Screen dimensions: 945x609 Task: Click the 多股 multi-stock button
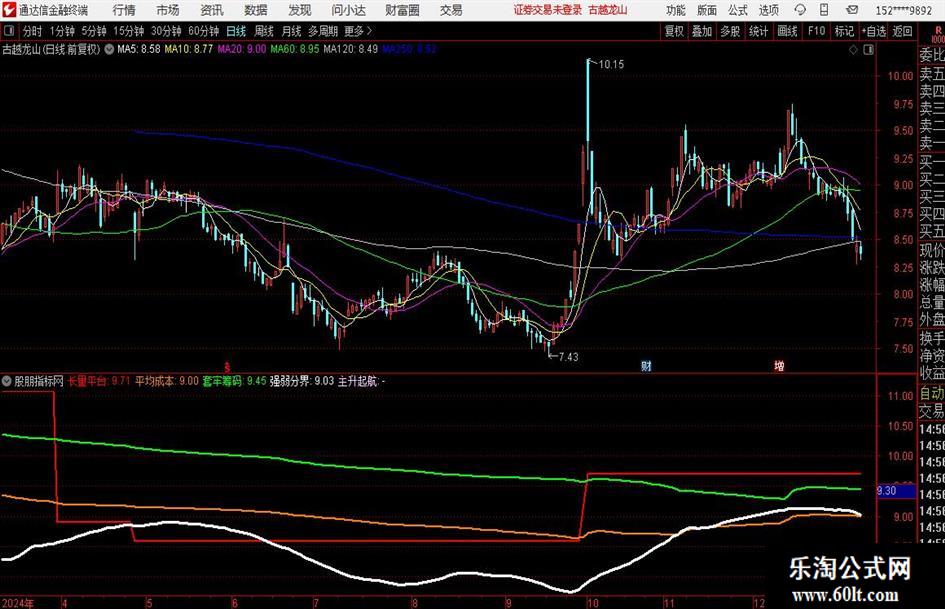[730, 31]
